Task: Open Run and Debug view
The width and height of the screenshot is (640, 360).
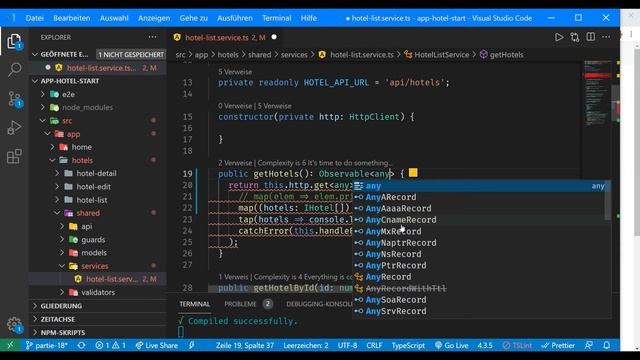Action: click(14, 127)
